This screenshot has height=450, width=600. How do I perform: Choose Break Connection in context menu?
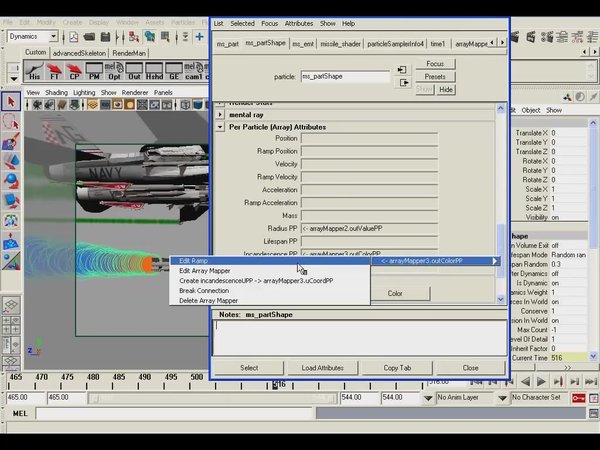pos(203,290)
